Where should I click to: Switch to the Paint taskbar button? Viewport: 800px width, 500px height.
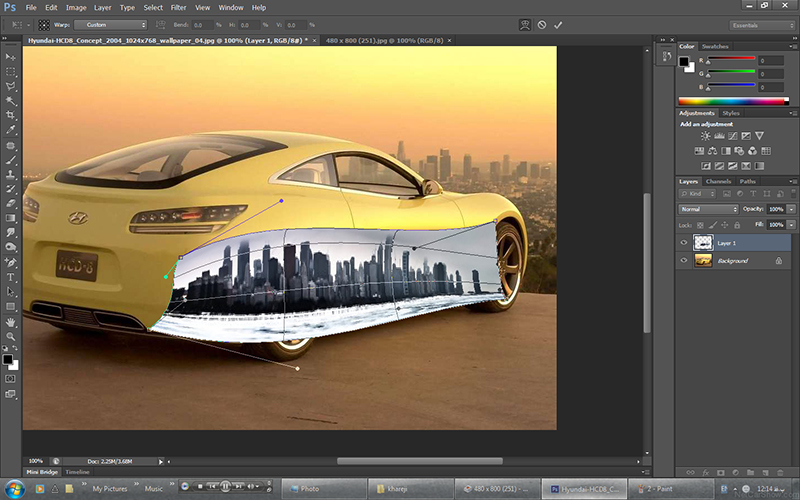point(670,489)
